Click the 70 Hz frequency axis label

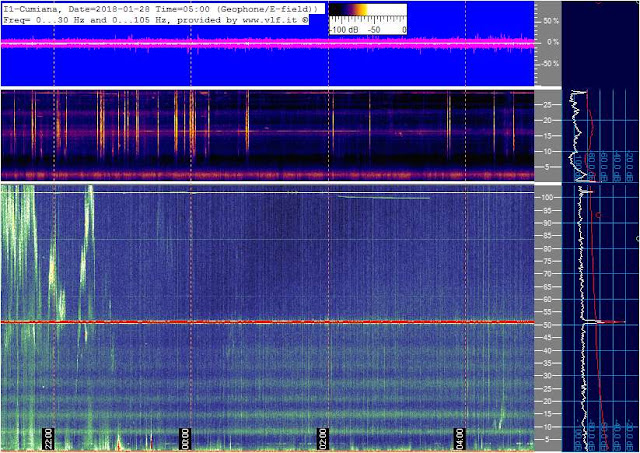(x=547, y=274)
